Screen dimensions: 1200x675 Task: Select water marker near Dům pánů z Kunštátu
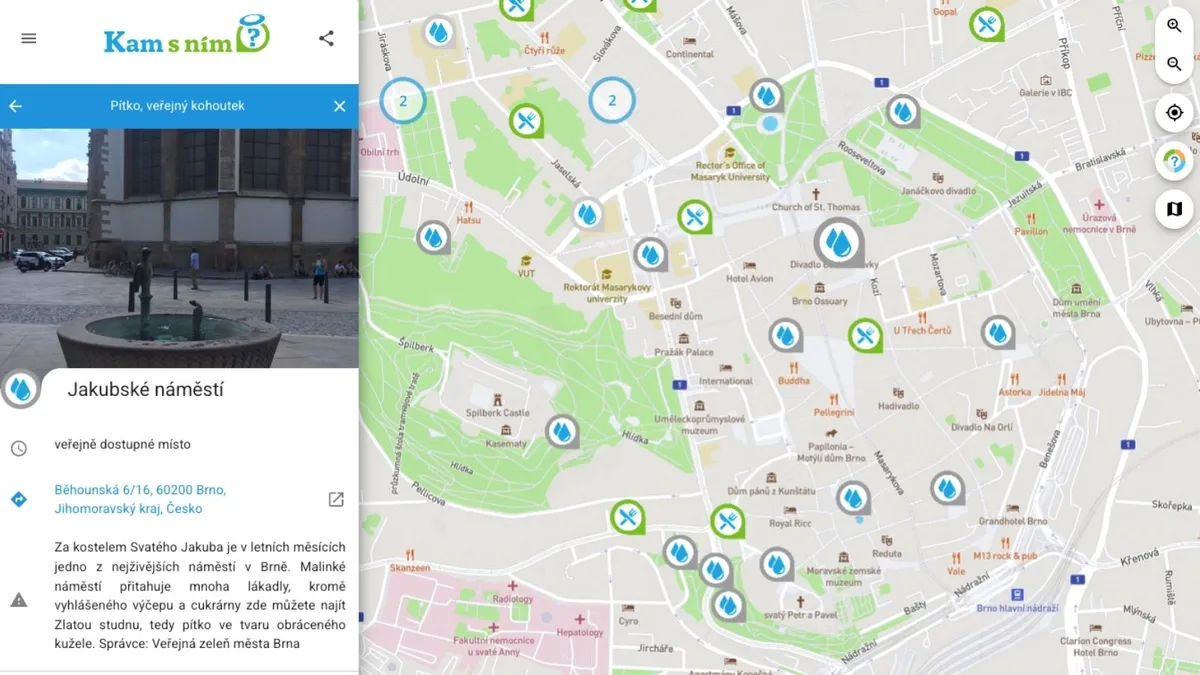point(853,497)
